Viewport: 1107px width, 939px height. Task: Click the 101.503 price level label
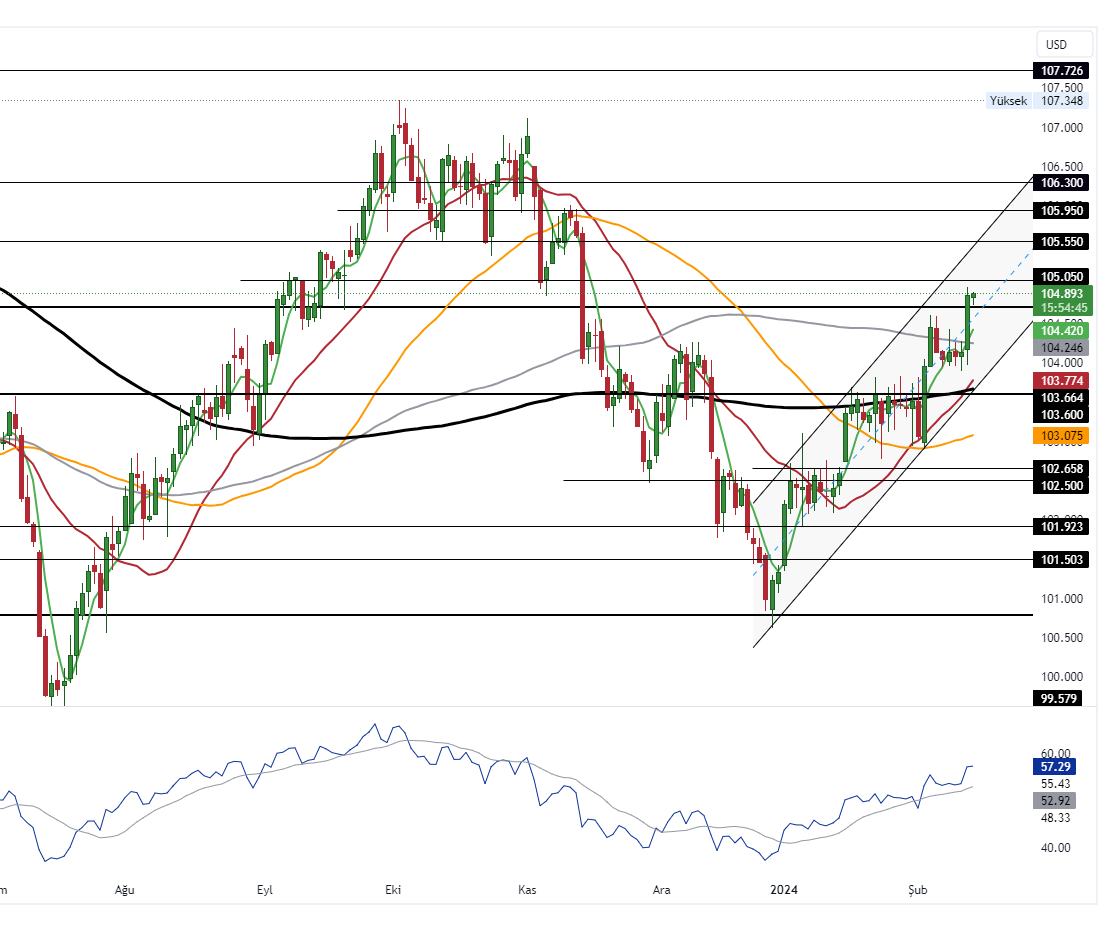pos(1062,560)
